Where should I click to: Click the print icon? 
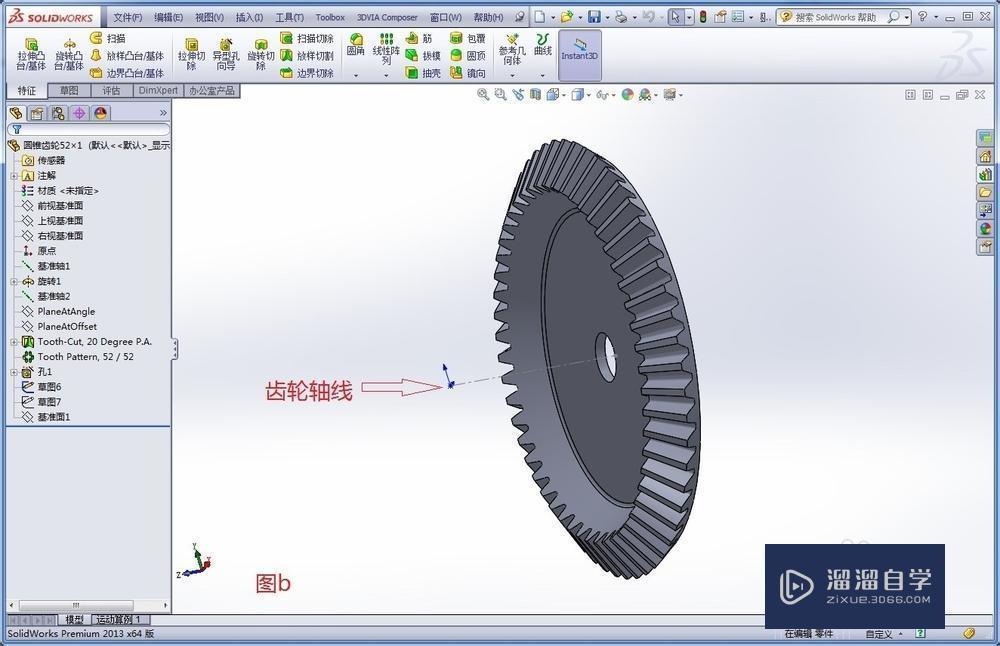pyautogui.click(x=621, y=17)
